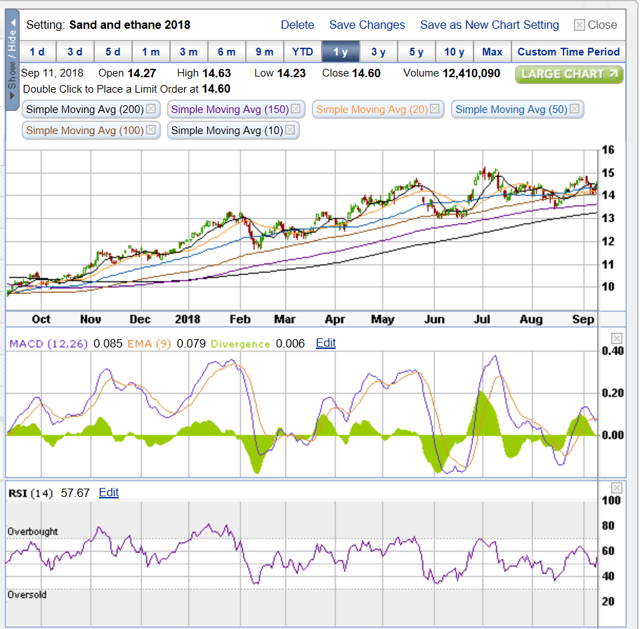Remove the Simple Moving Avg (150) indicator

click(x=296, y=109)
